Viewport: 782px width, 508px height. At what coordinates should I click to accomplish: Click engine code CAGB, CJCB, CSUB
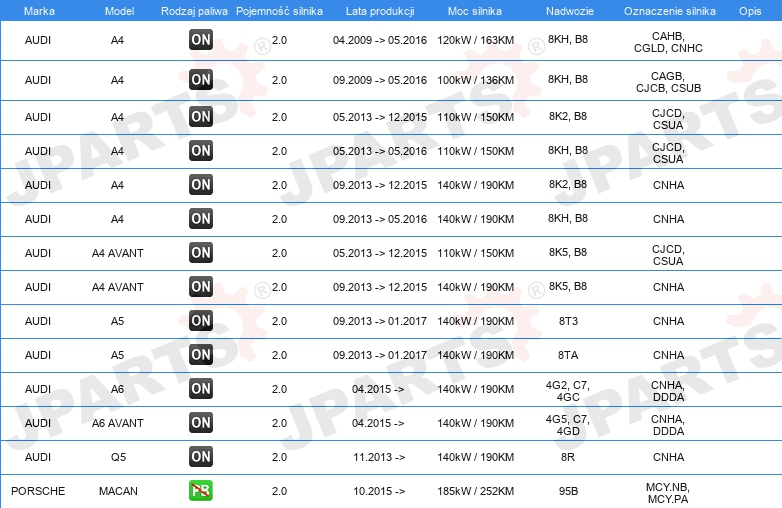668,82
